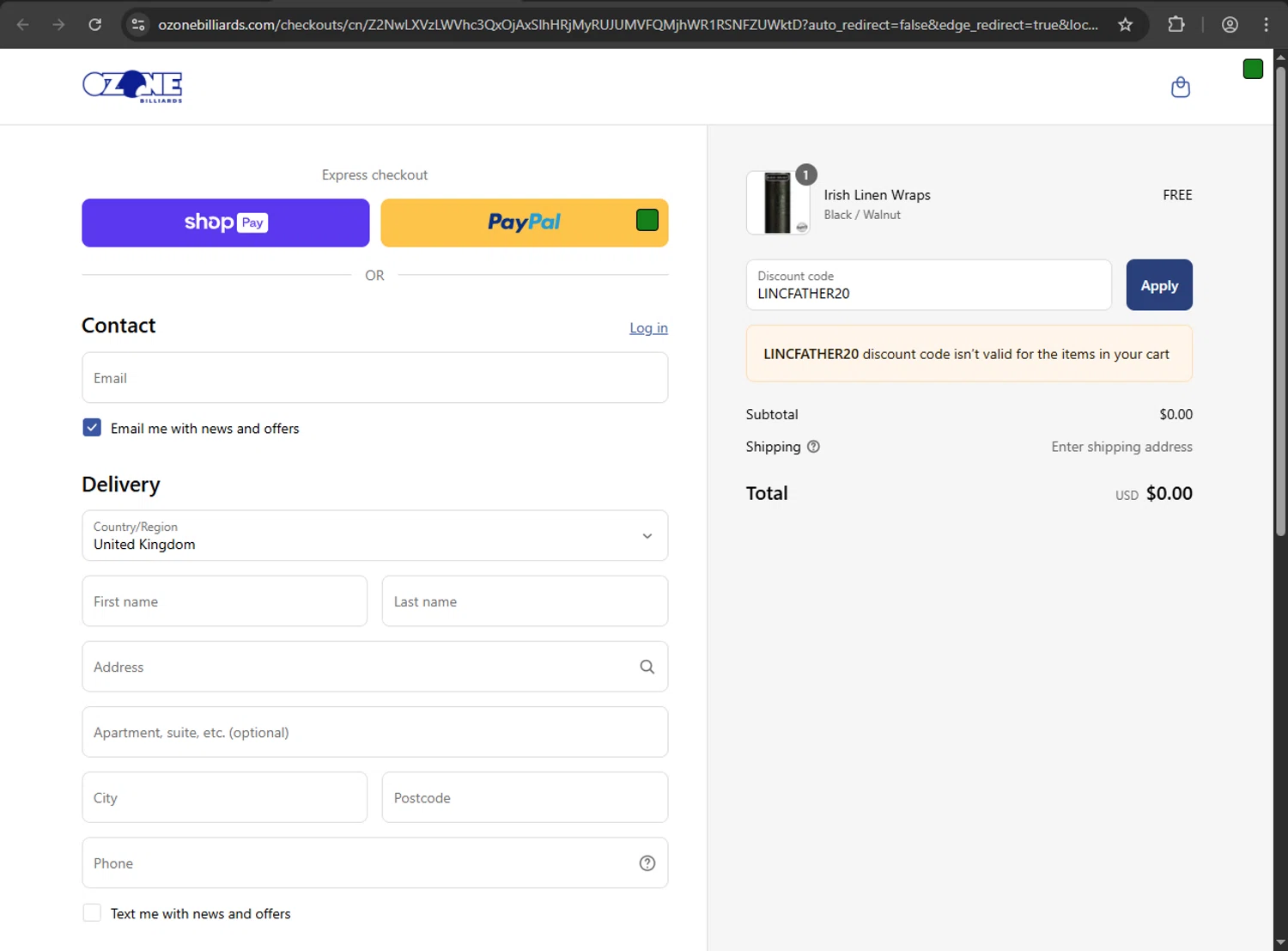Click the Log in link
1288x951 pixels.
tap(648, 328)
